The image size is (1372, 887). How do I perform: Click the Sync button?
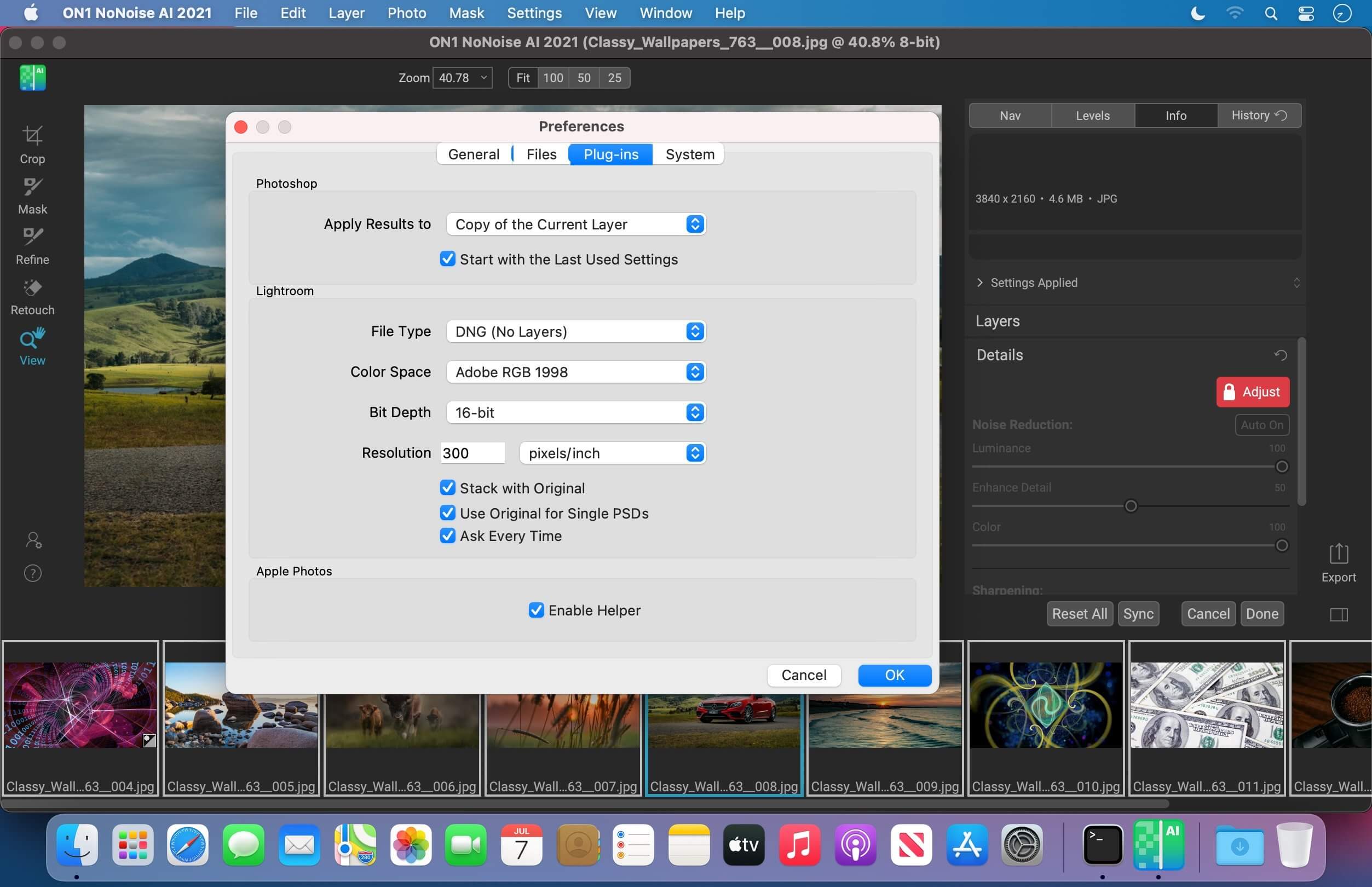pos(1138,614)
